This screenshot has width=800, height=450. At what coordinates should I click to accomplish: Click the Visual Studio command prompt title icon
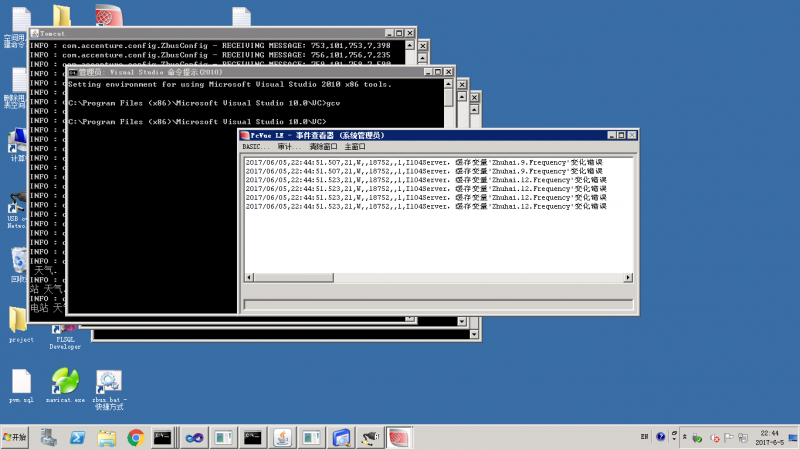(x=73, y=72)
